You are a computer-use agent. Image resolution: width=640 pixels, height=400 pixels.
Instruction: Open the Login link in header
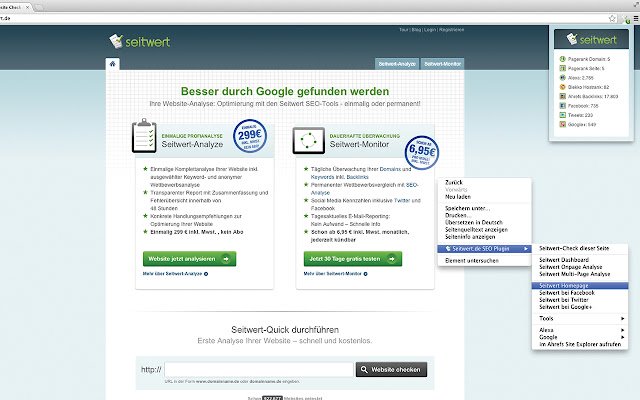point(430,30)
